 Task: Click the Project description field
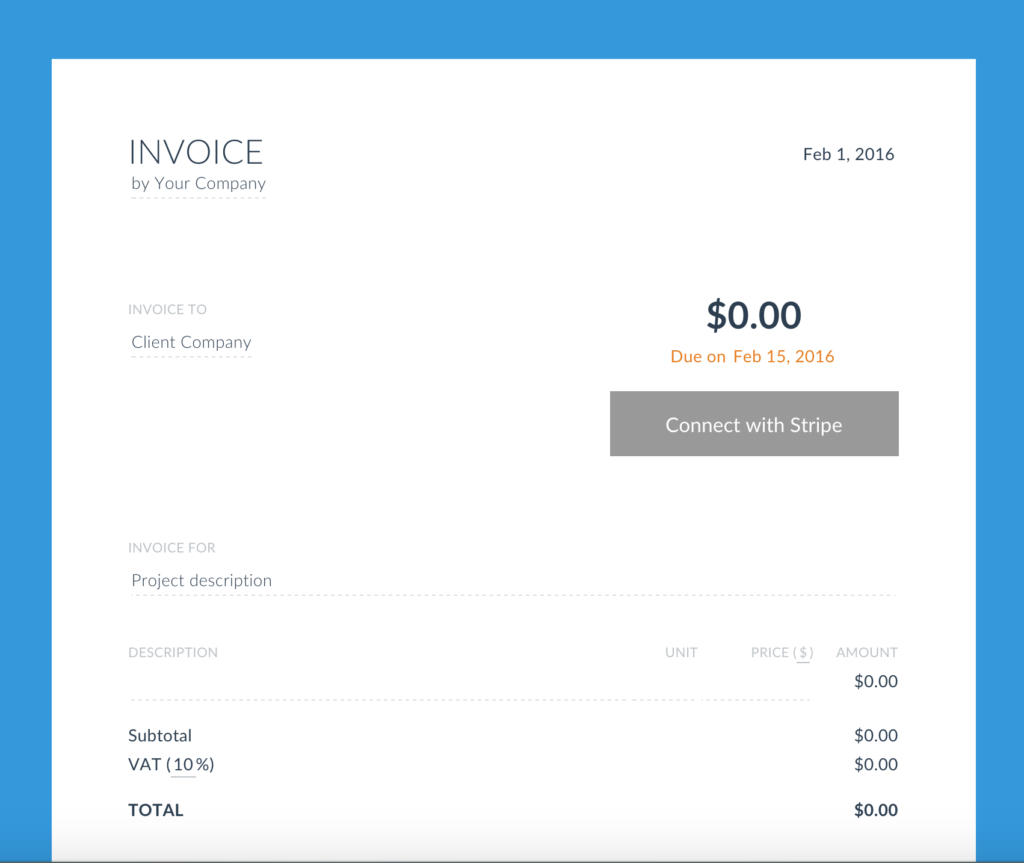(202, 581)
